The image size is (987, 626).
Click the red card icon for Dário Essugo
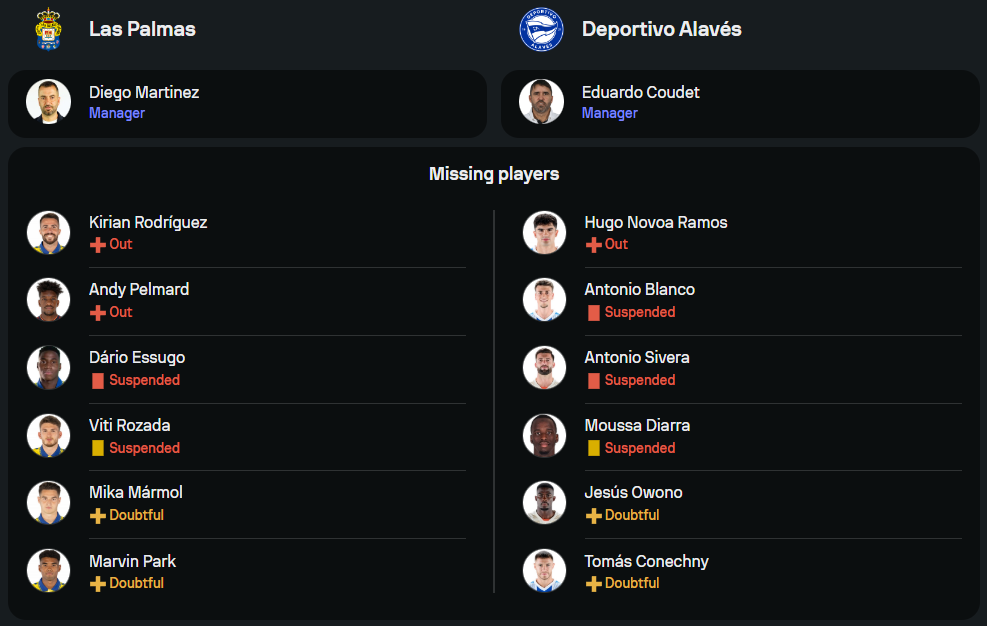98,381
